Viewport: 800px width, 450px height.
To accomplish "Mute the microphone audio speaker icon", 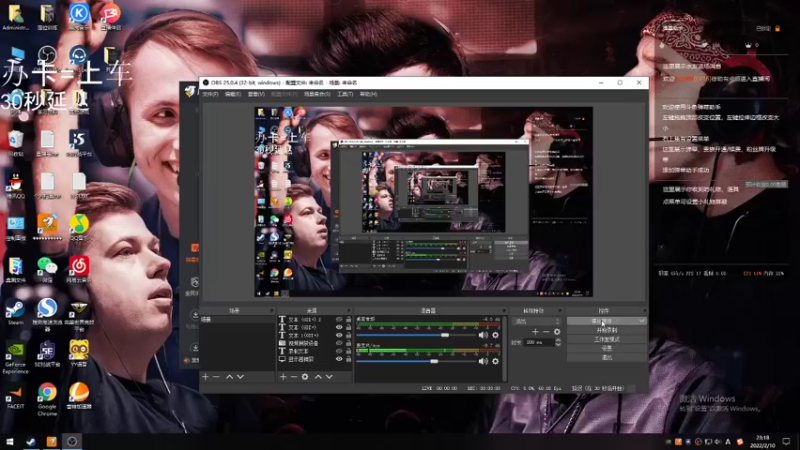I will point(483,361).
